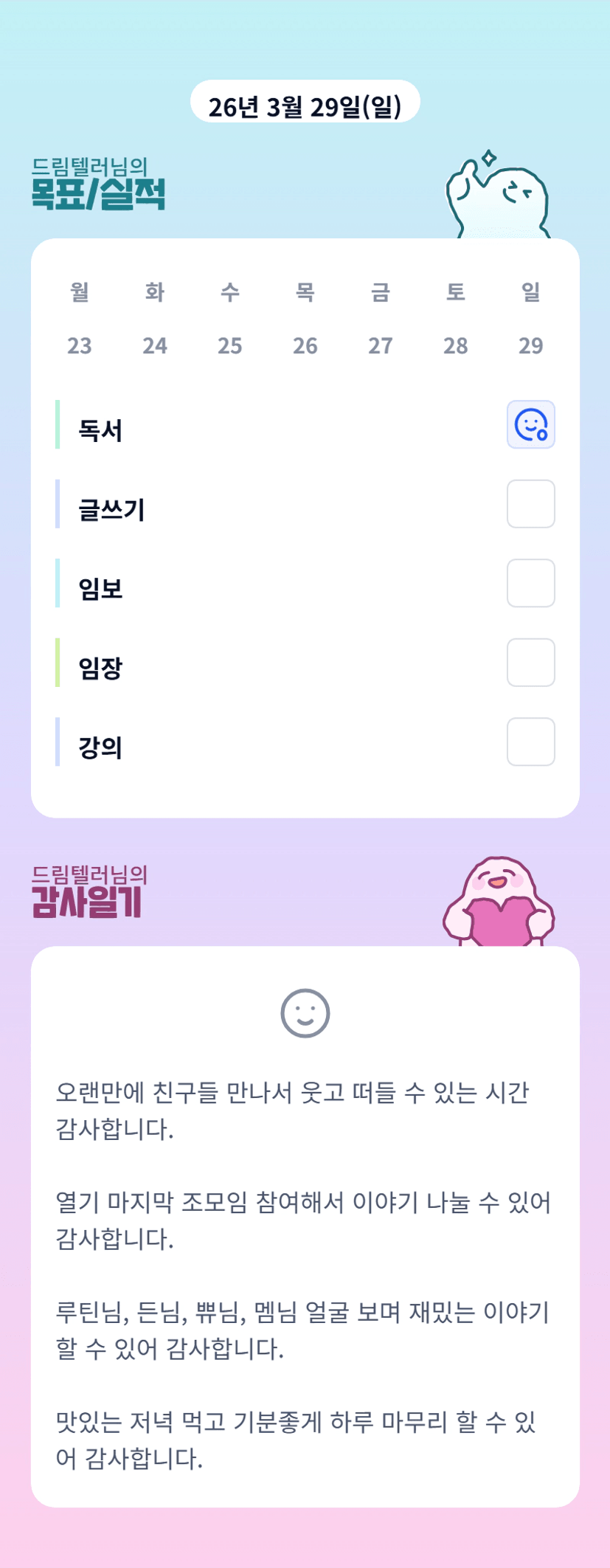Select Friday 27 in the week row
The width and height of the screenshot is (610, 1568).
tap(381, 345)
